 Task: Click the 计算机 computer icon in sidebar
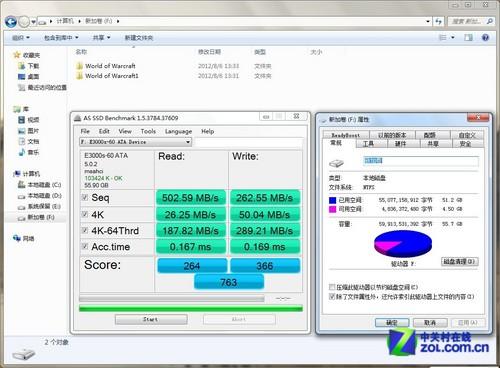(x=16, y=174)
